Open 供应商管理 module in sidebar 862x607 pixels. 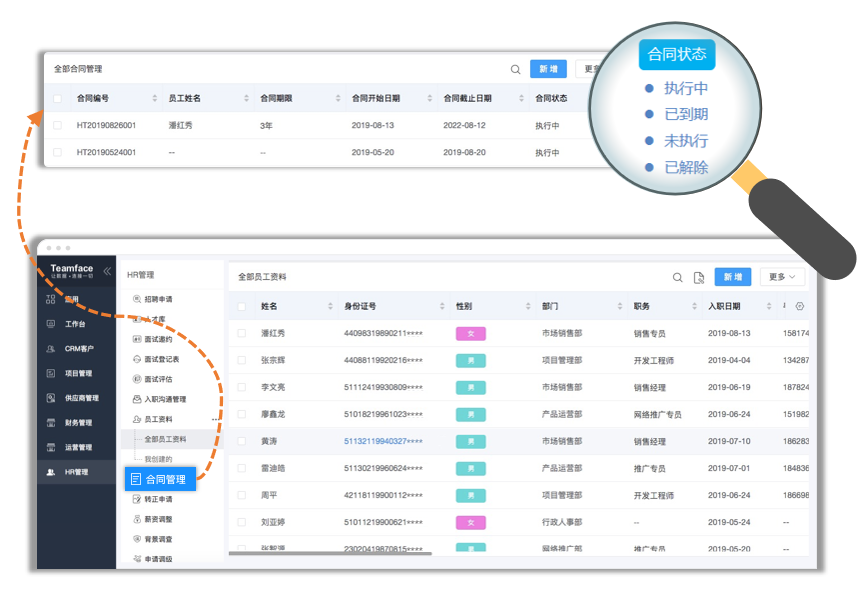pyautogui.click(x=81, y=398)
